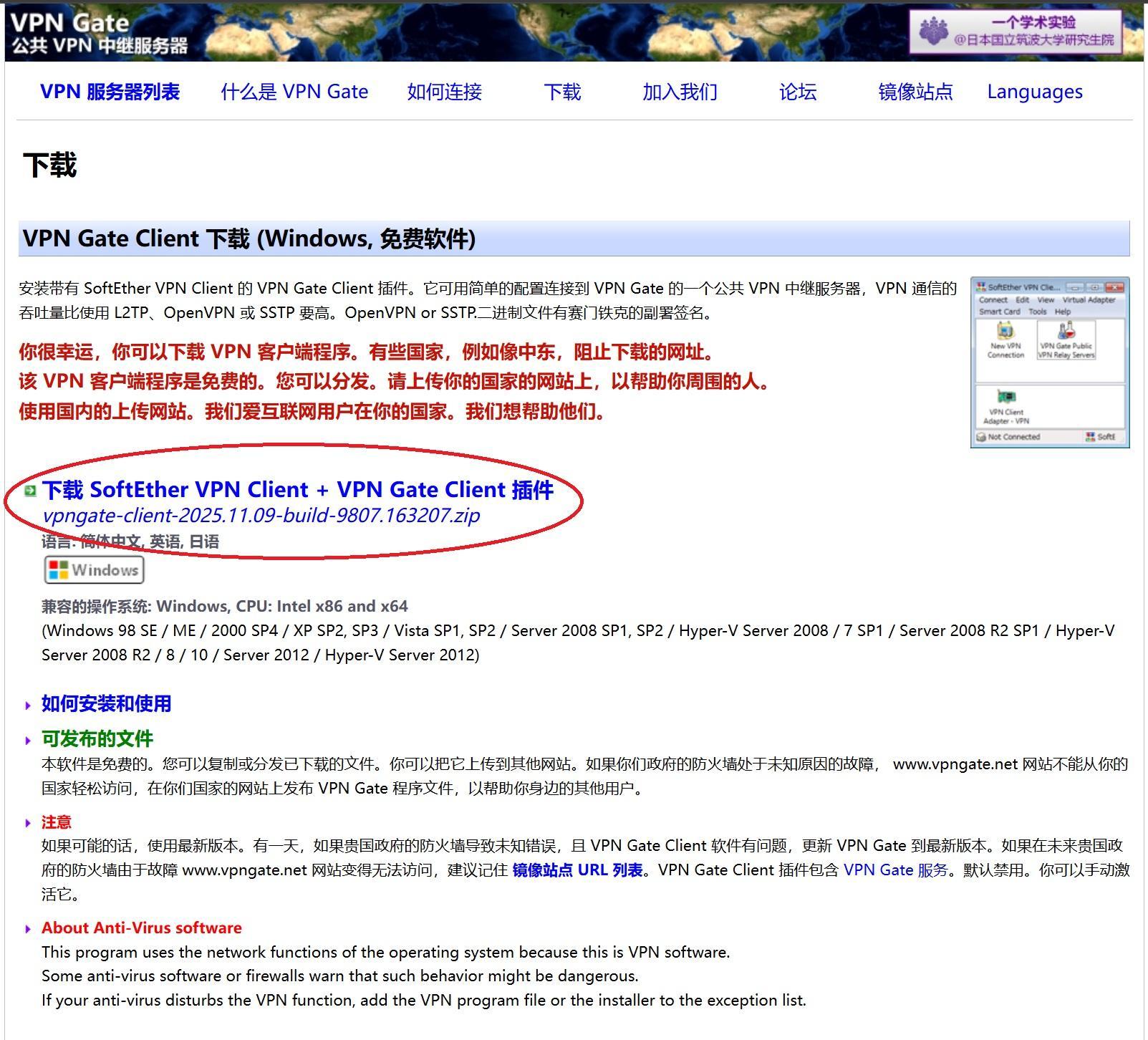1148x1040 pixels.
Task: Open the SoftEther VPN Client screenshot thumbnail
Action: click(x=1050, y=362)
